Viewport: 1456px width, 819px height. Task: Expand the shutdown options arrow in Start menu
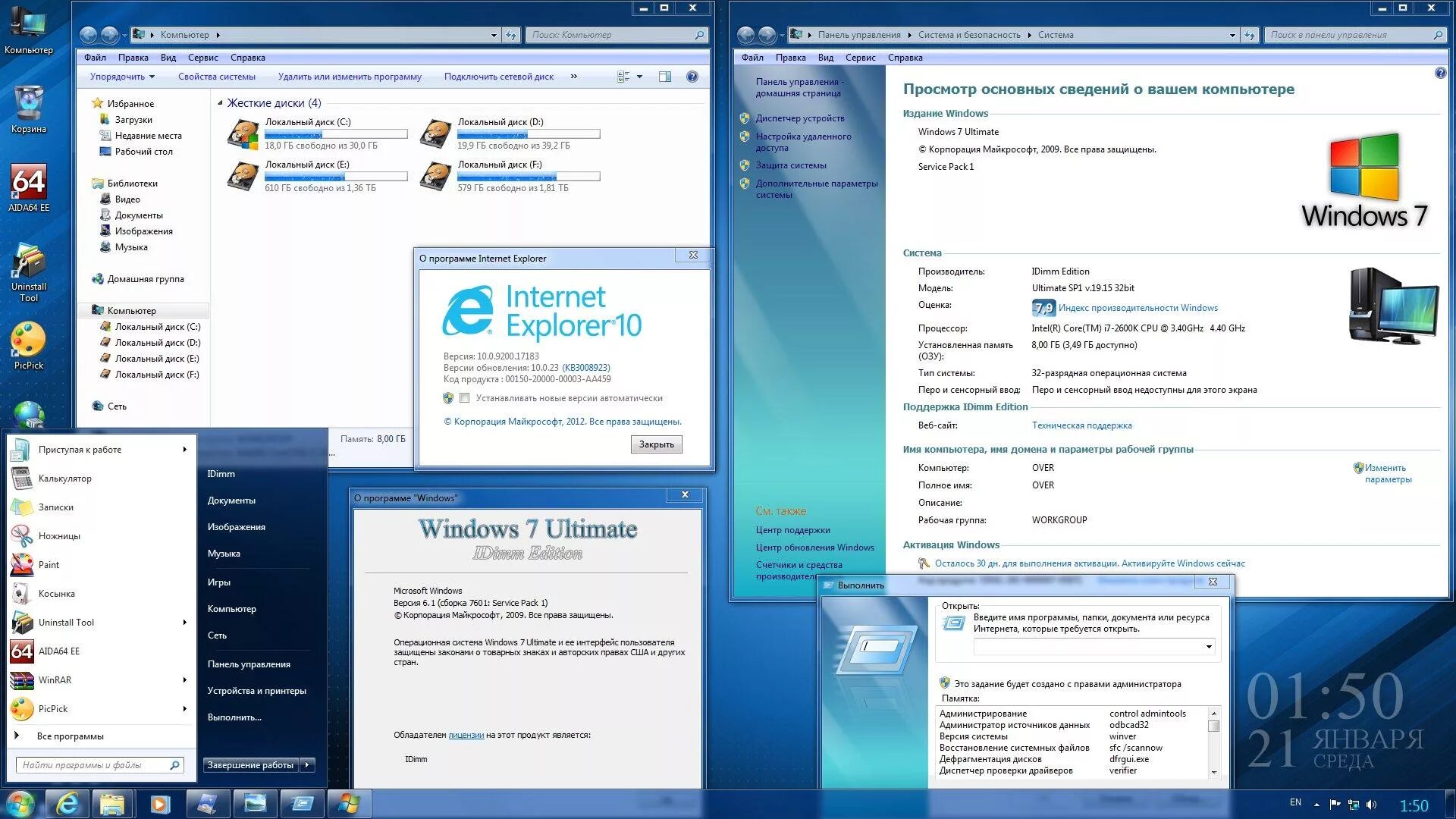(x=307, y=765)
